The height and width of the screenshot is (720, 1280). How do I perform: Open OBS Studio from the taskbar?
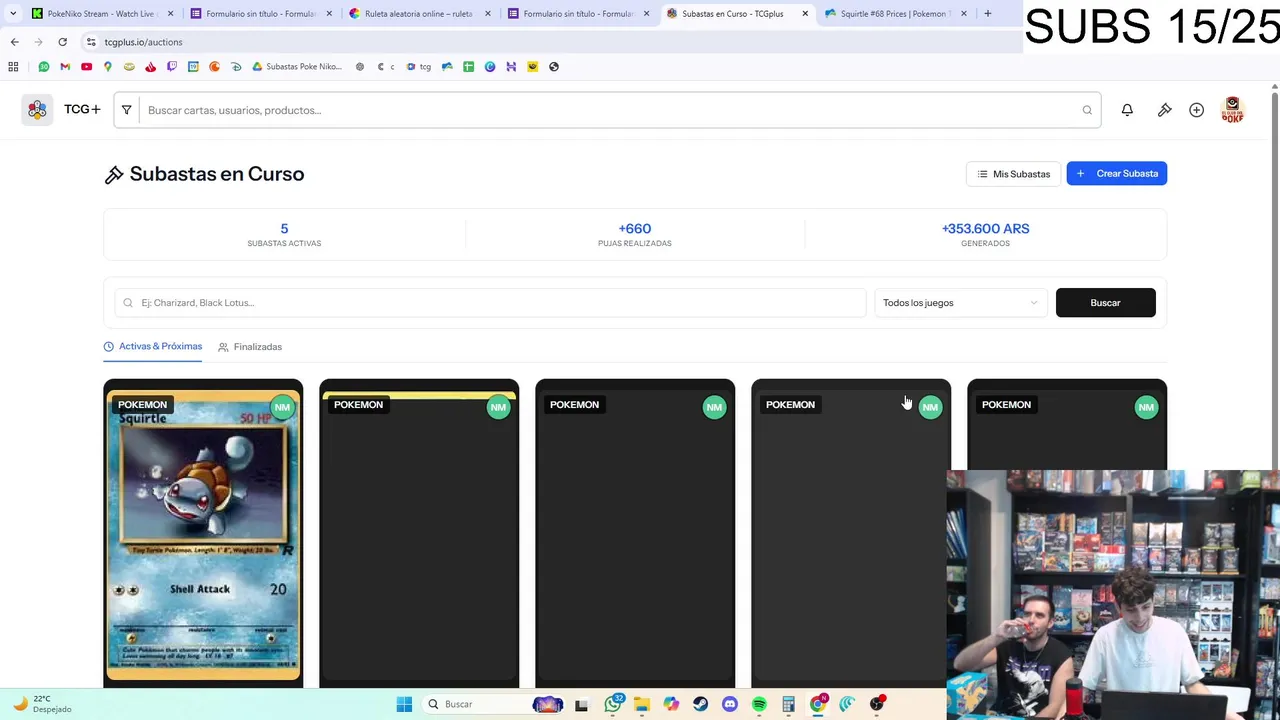click(876, 704)
